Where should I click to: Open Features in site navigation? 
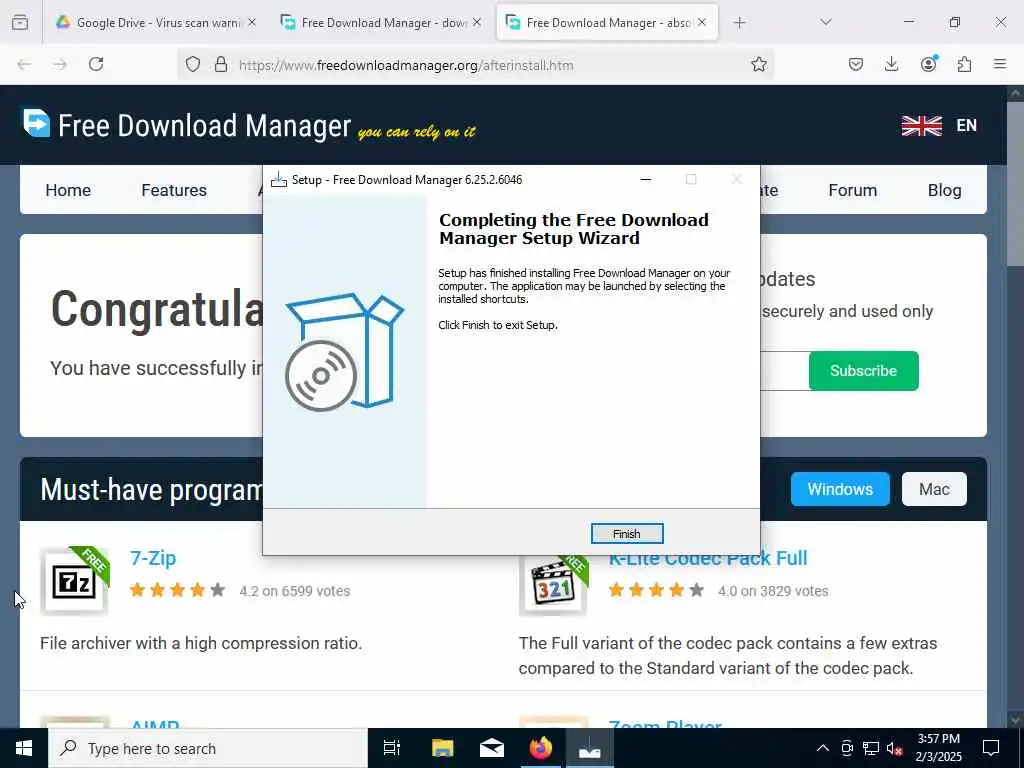174,190
